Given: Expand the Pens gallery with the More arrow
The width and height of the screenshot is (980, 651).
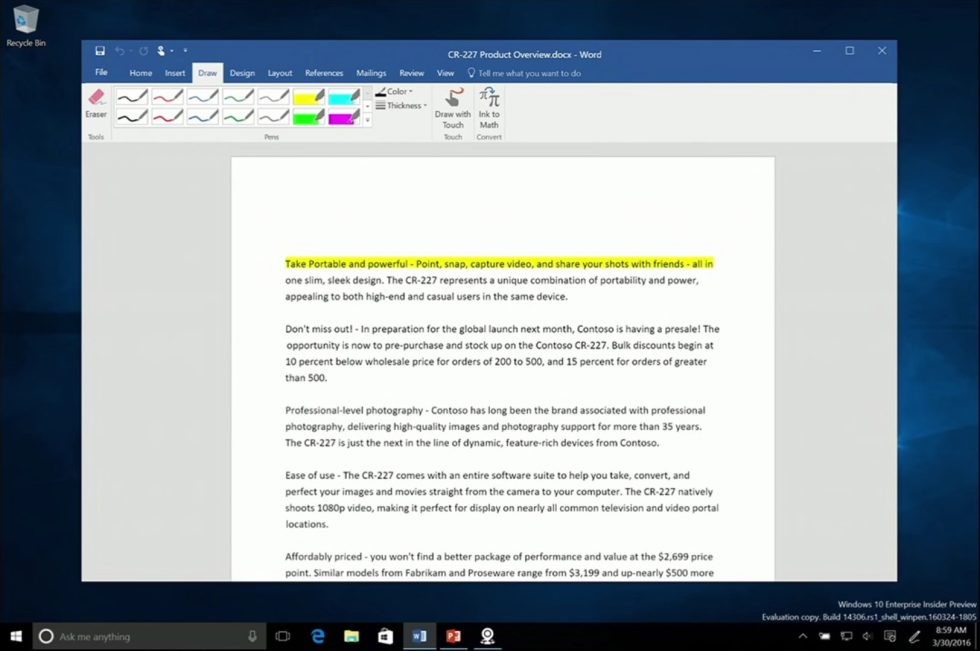Looking at the screenshot, I should click(367, 120).
